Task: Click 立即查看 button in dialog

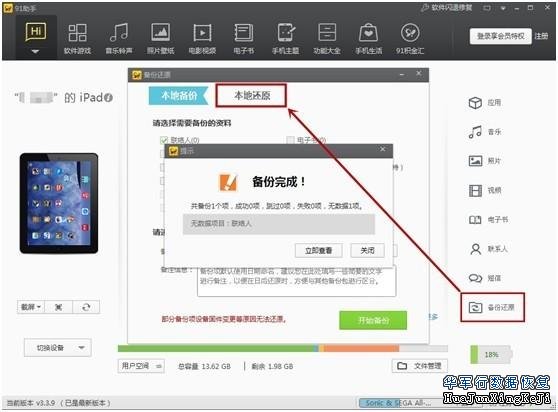Action: coord(319,251)
